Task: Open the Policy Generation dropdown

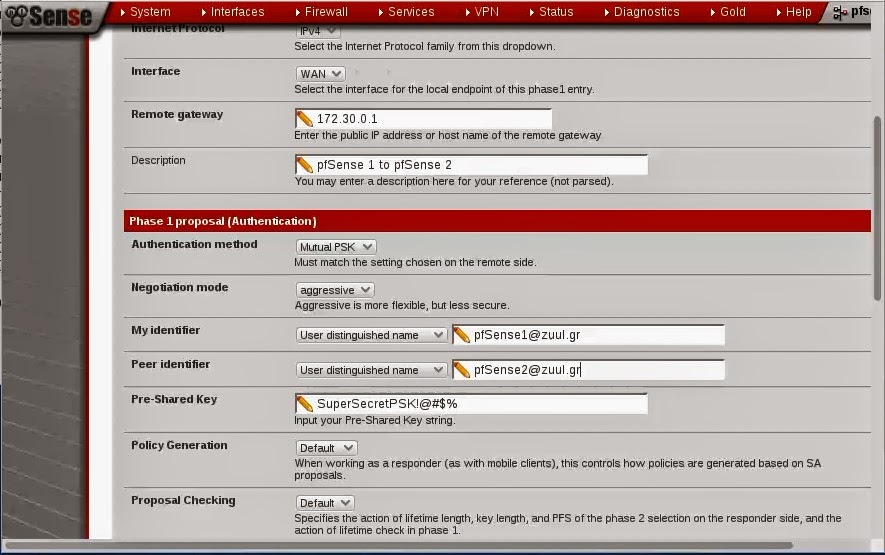Action: tap(326, 448)
